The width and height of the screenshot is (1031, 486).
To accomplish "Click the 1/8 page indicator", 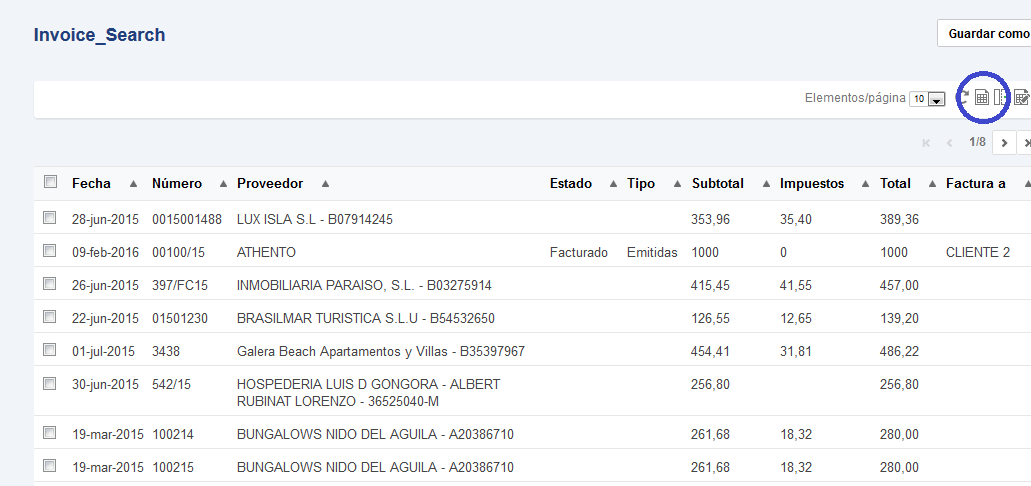I will pyautogui.click(x=978, y=142).
